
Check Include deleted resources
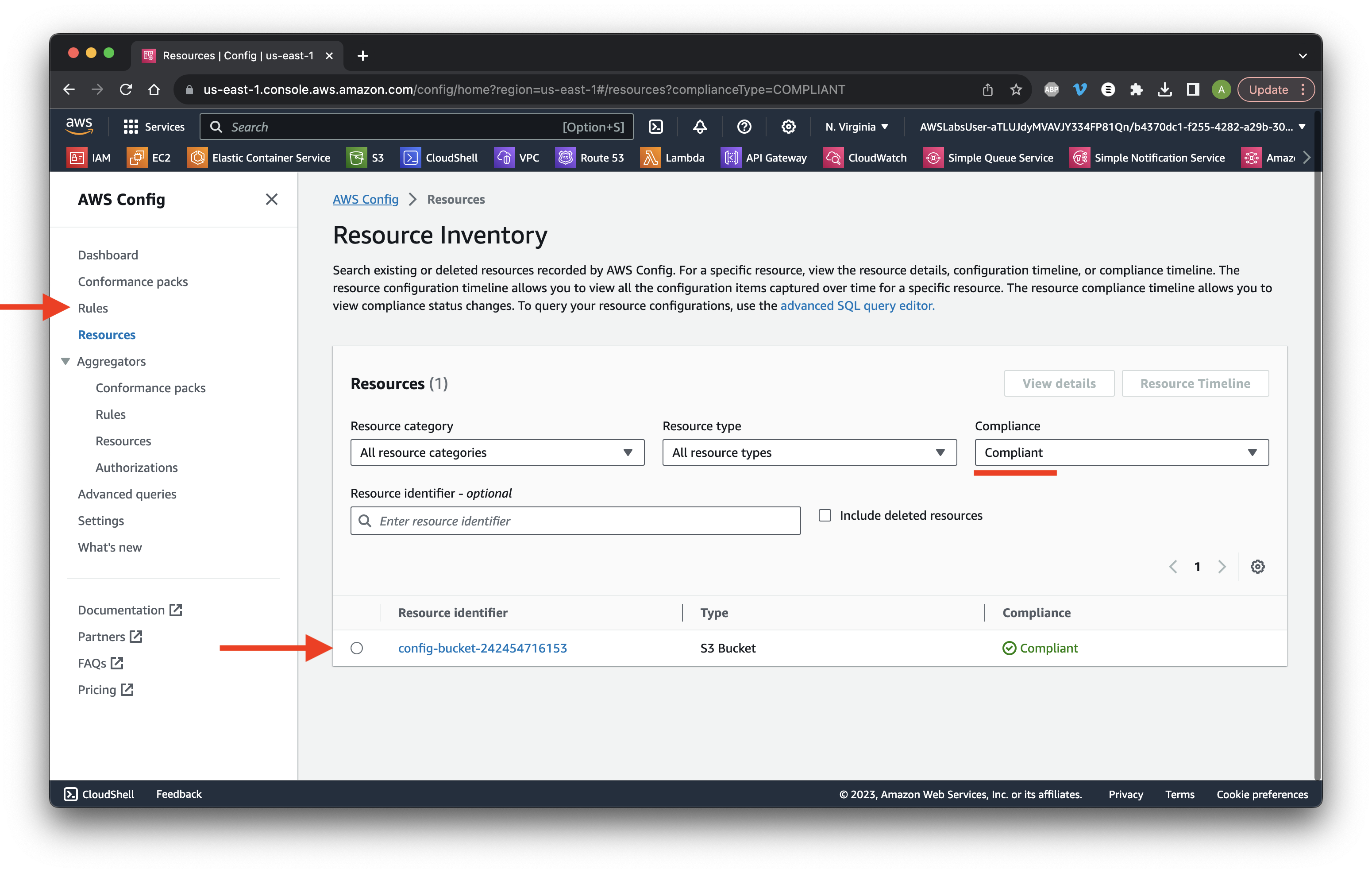pos(825,515)
